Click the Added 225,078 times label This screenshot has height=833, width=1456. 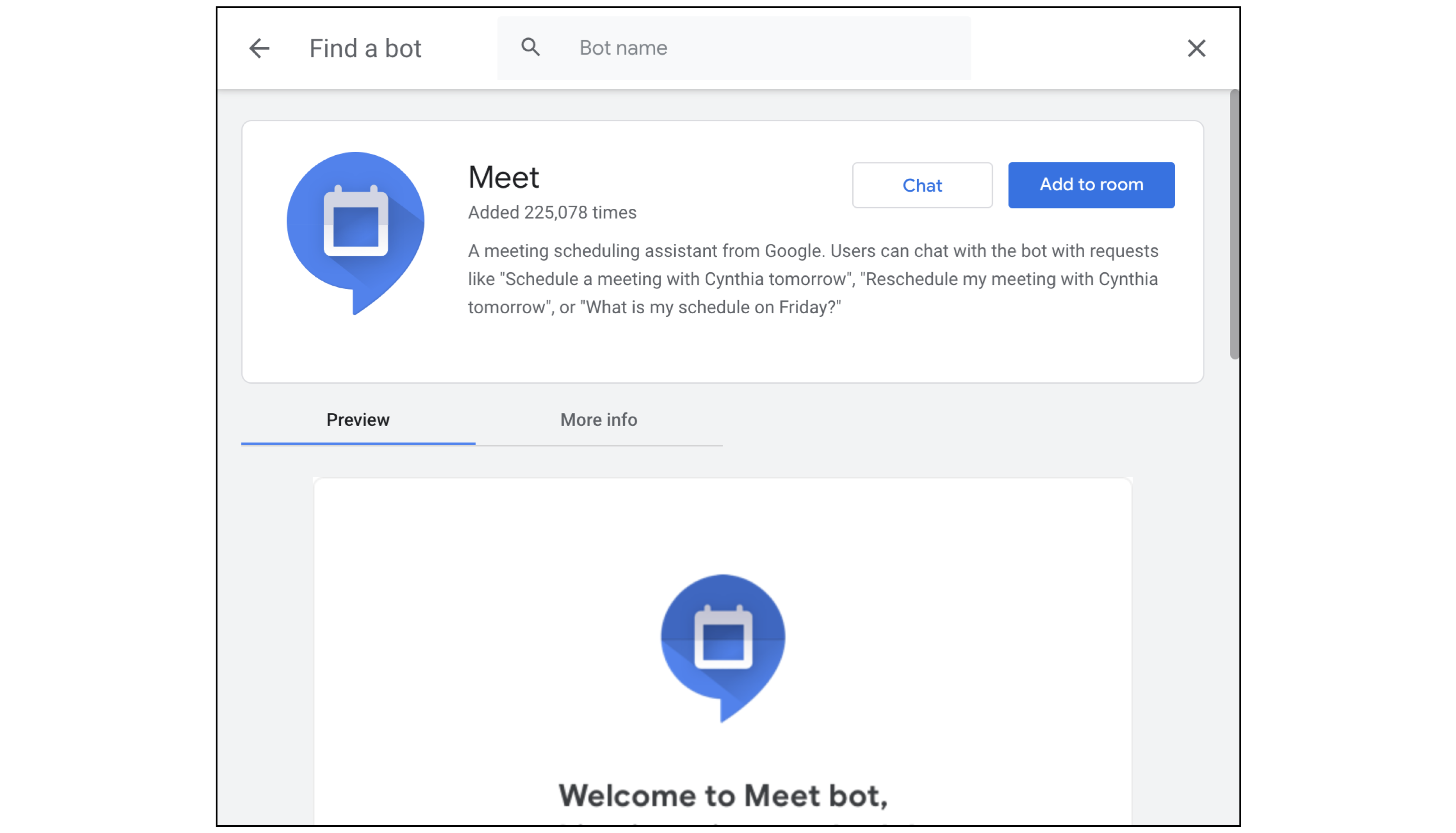pos(552,213)
